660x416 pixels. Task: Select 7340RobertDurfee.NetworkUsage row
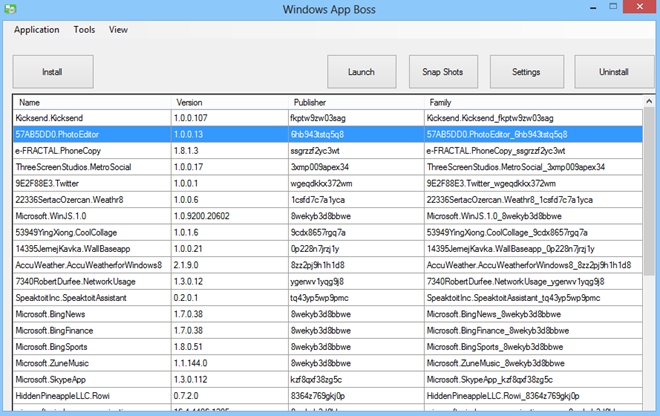point(328,282)
